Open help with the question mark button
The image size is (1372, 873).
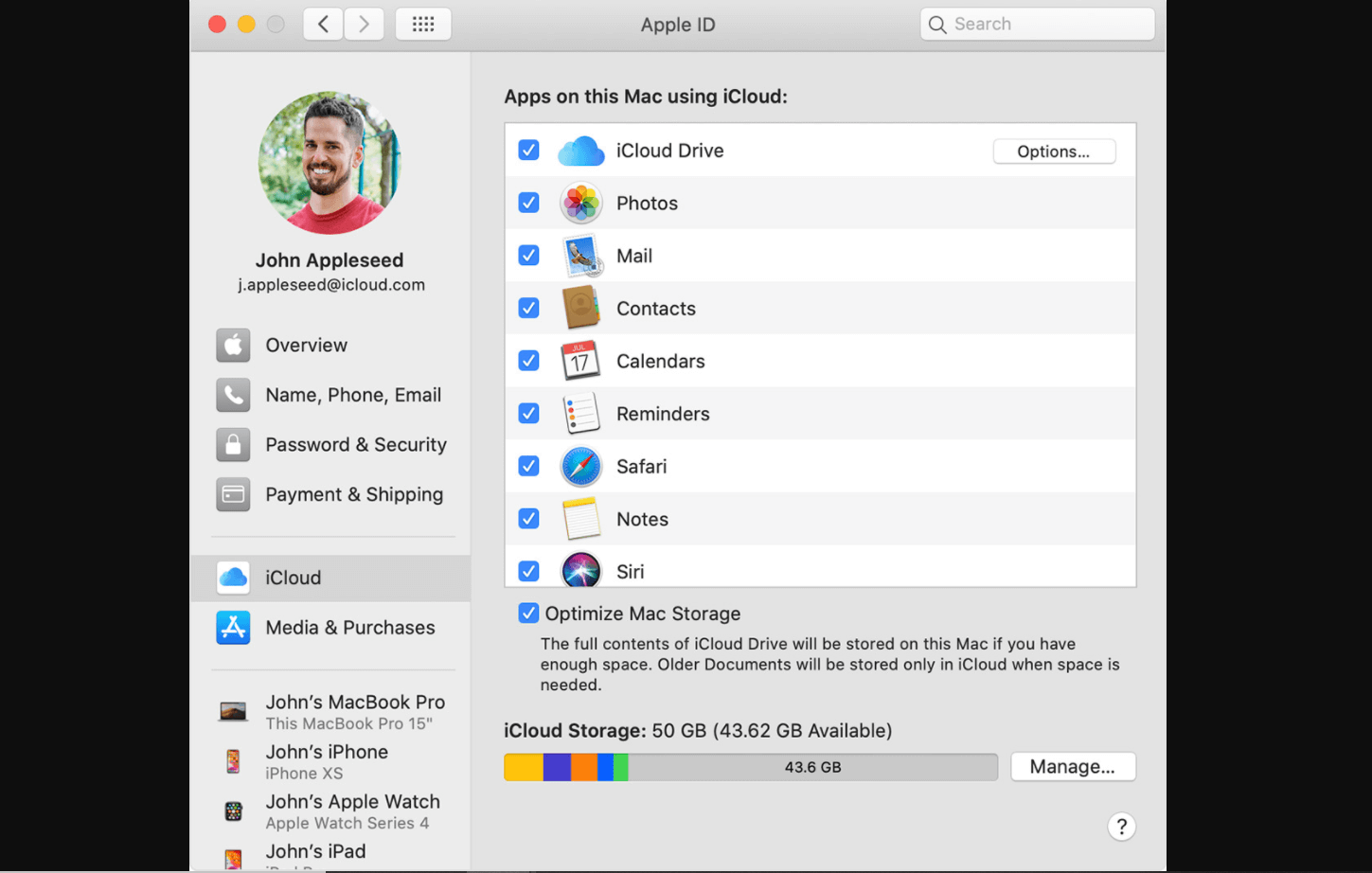point(1121,827)
